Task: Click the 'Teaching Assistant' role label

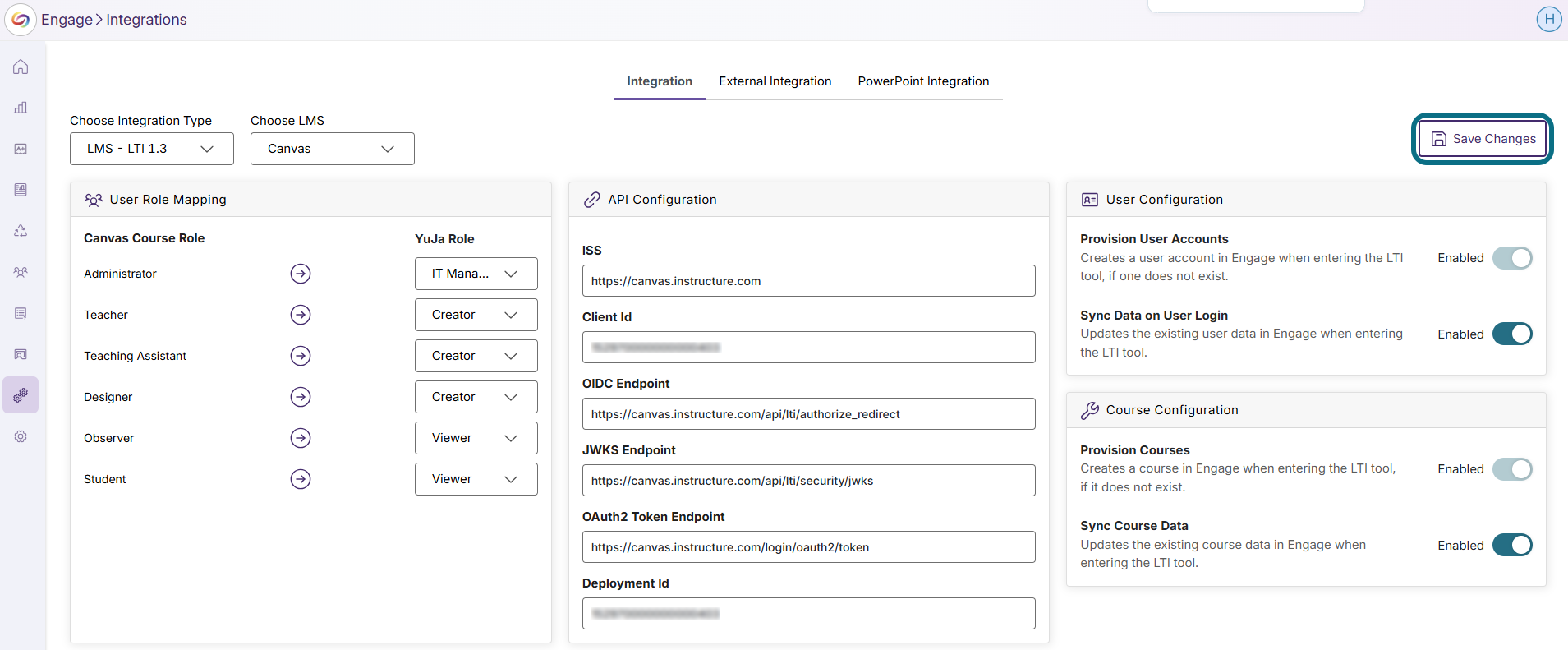Action: coord(136,356)
